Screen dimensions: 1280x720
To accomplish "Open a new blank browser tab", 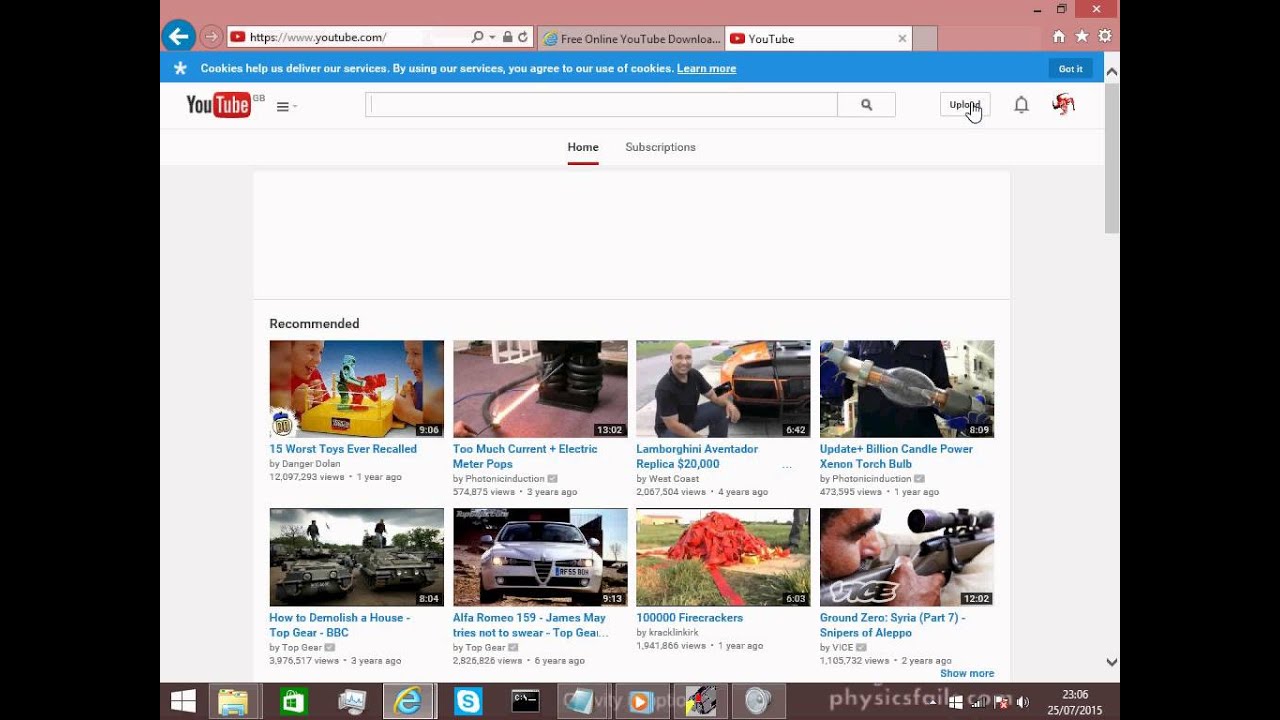I will [x=925, y=39].
